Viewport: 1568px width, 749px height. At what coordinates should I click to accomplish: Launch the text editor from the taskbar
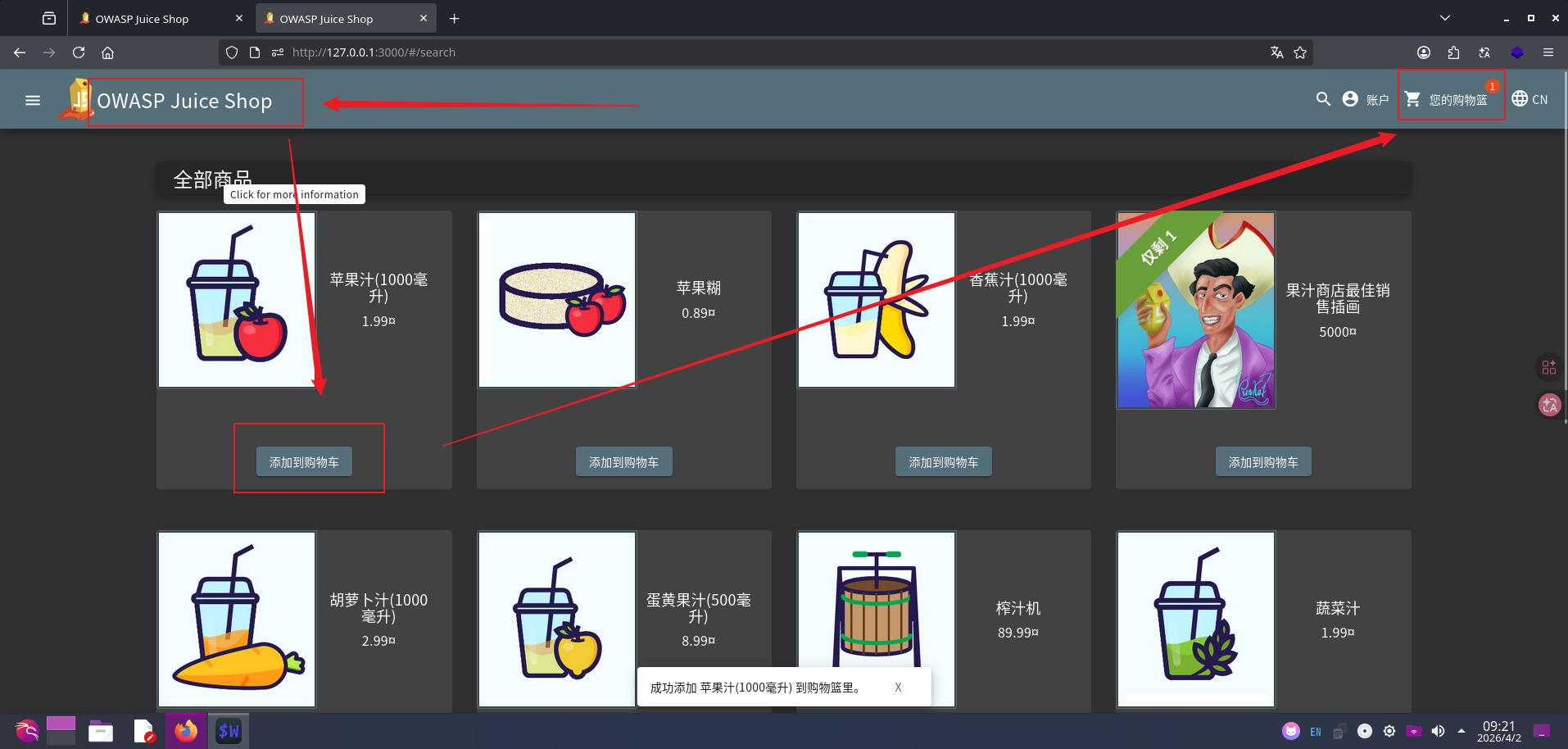[x=144, y=731]
